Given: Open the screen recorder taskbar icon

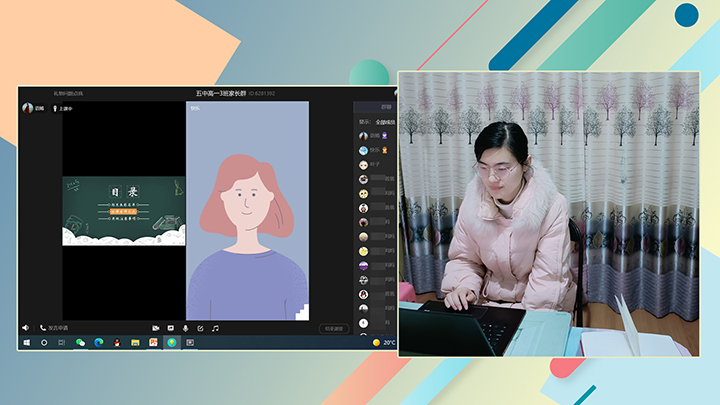Looking at the screenshot, I should point(190,343).
